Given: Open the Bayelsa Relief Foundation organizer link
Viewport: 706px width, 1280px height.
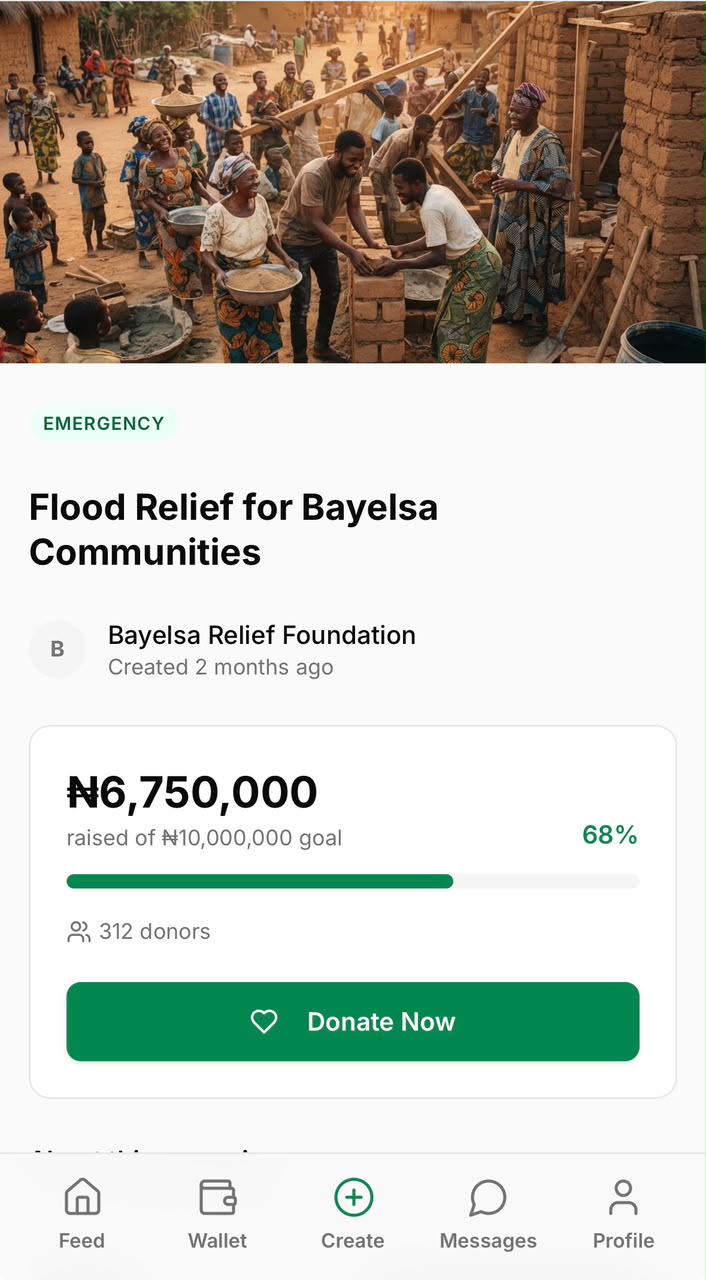Looking at the screenshot, I should click(x=262, y=635).
